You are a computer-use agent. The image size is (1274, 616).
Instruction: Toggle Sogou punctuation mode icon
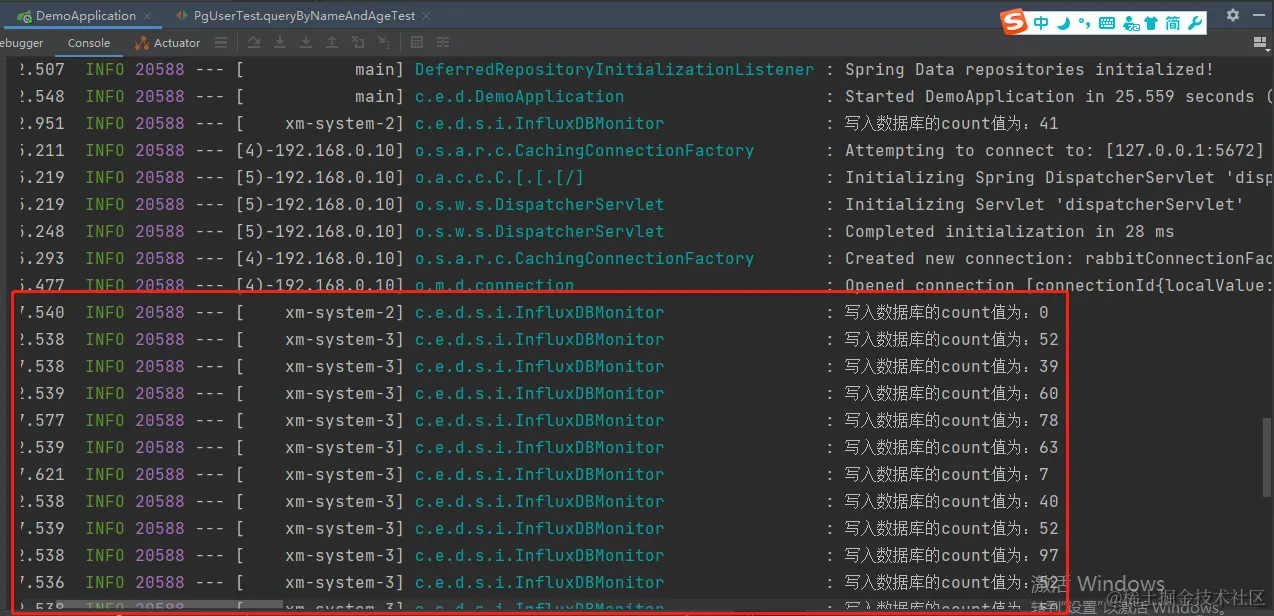click(x=1085, y=23)
